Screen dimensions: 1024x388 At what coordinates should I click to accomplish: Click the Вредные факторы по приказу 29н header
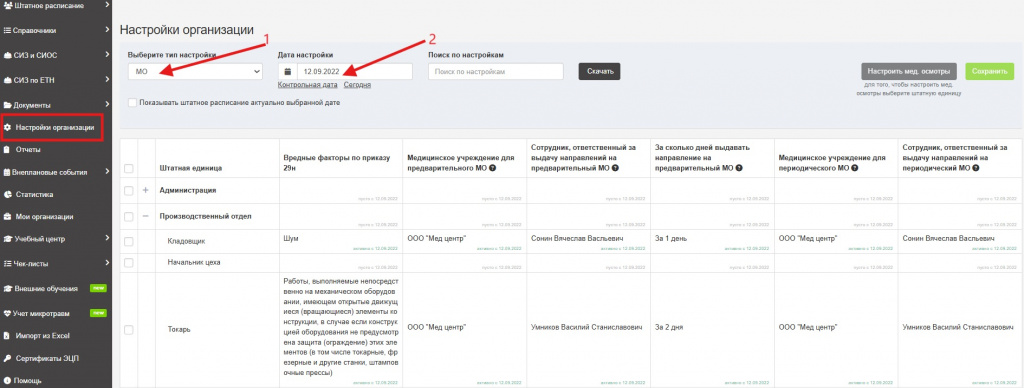[x=336, y=163]
